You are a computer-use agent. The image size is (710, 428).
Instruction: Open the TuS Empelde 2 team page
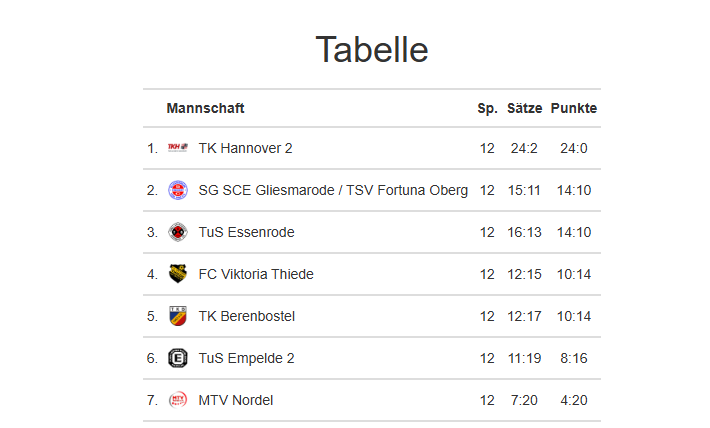pos(246,358)
